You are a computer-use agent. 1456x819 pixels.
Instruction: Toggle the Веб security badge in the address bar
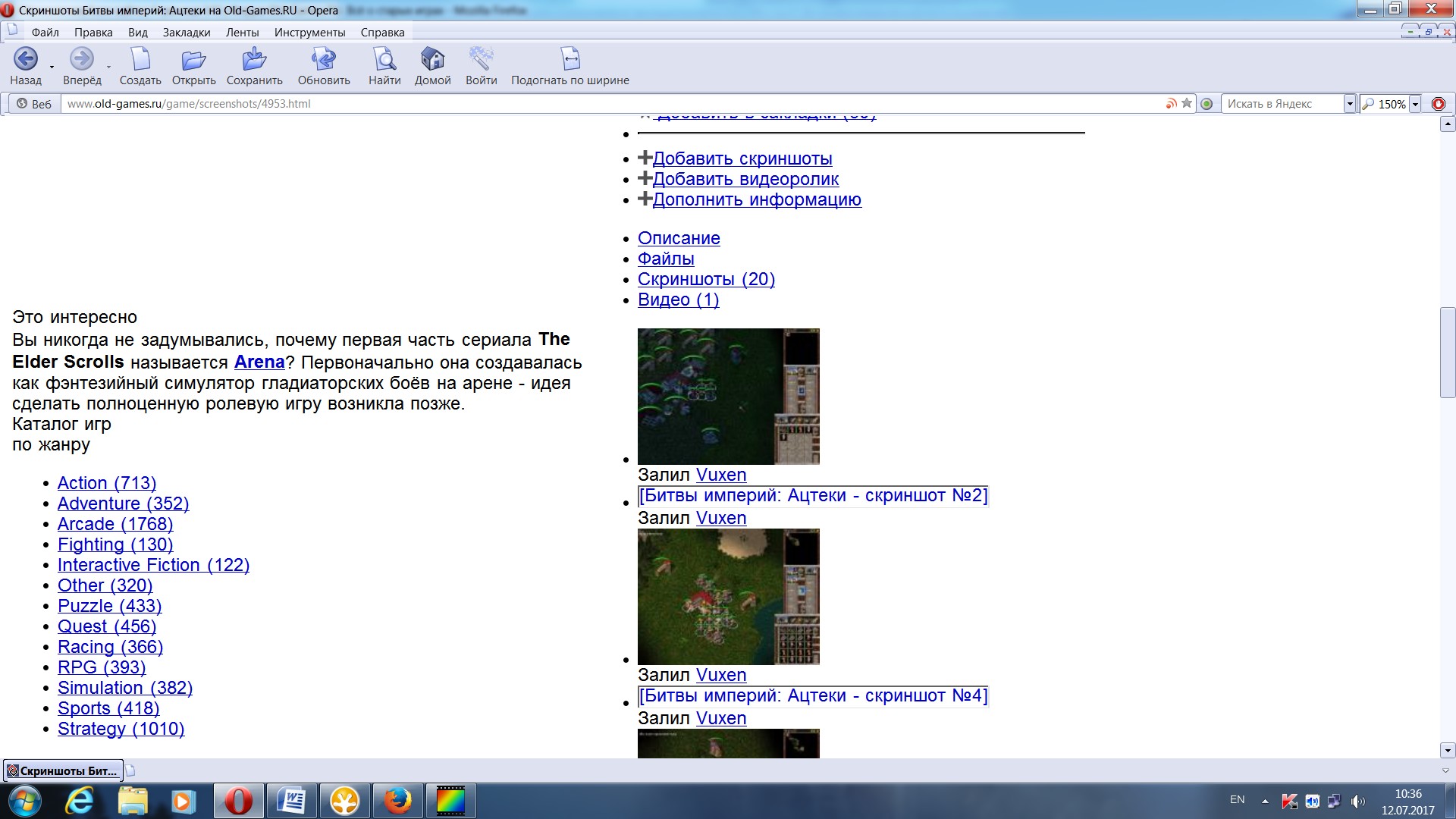click(x=34, y=104)
